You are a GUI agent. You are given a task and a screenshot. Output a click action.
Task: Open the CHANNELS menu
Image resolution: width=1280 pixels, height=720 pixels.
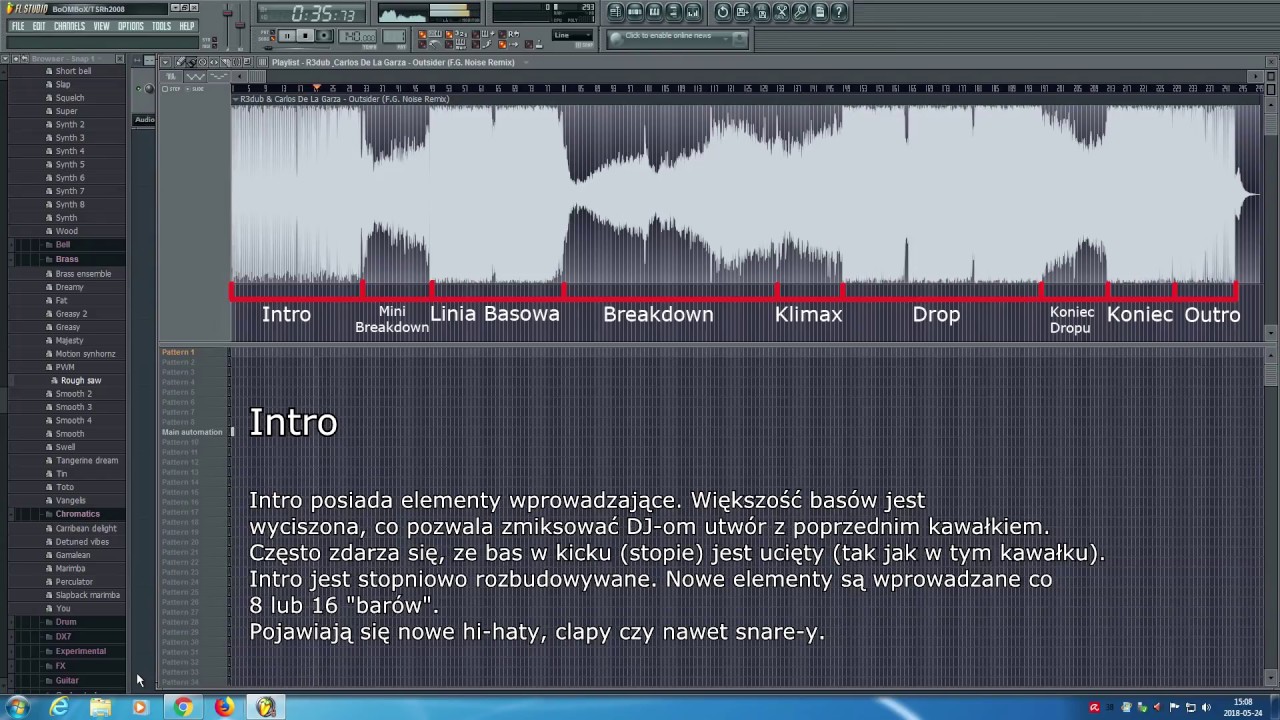69,26
